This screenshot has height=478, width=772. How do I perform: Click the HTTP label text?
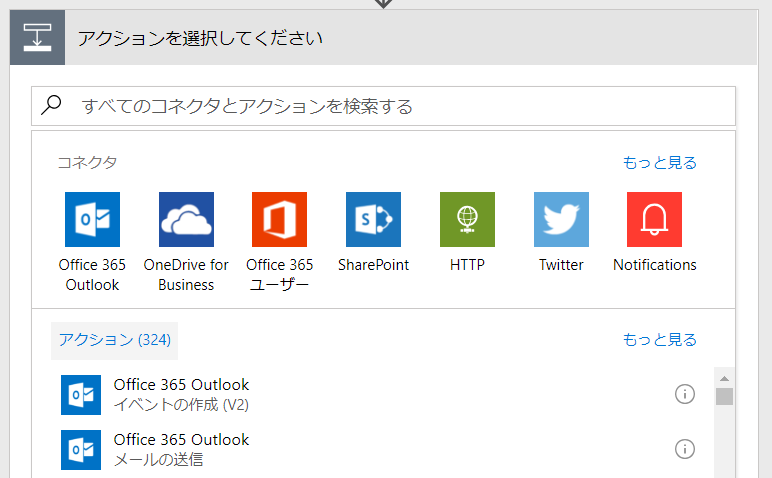point(467,265)
